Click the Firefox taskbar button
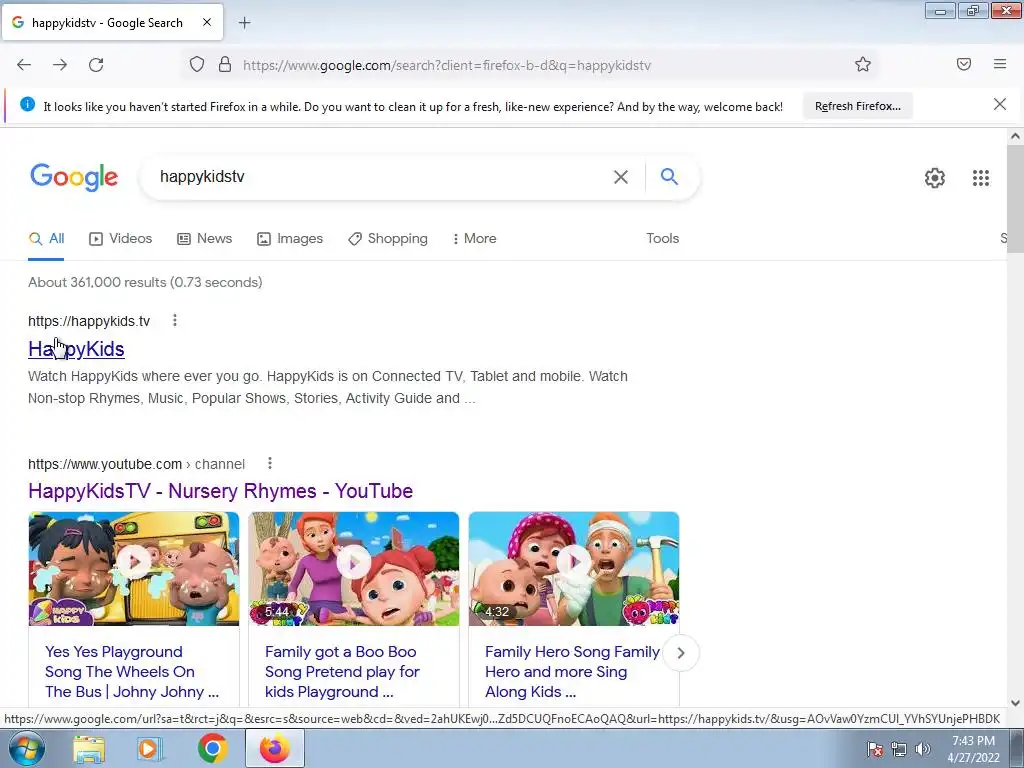 (274, 748)
